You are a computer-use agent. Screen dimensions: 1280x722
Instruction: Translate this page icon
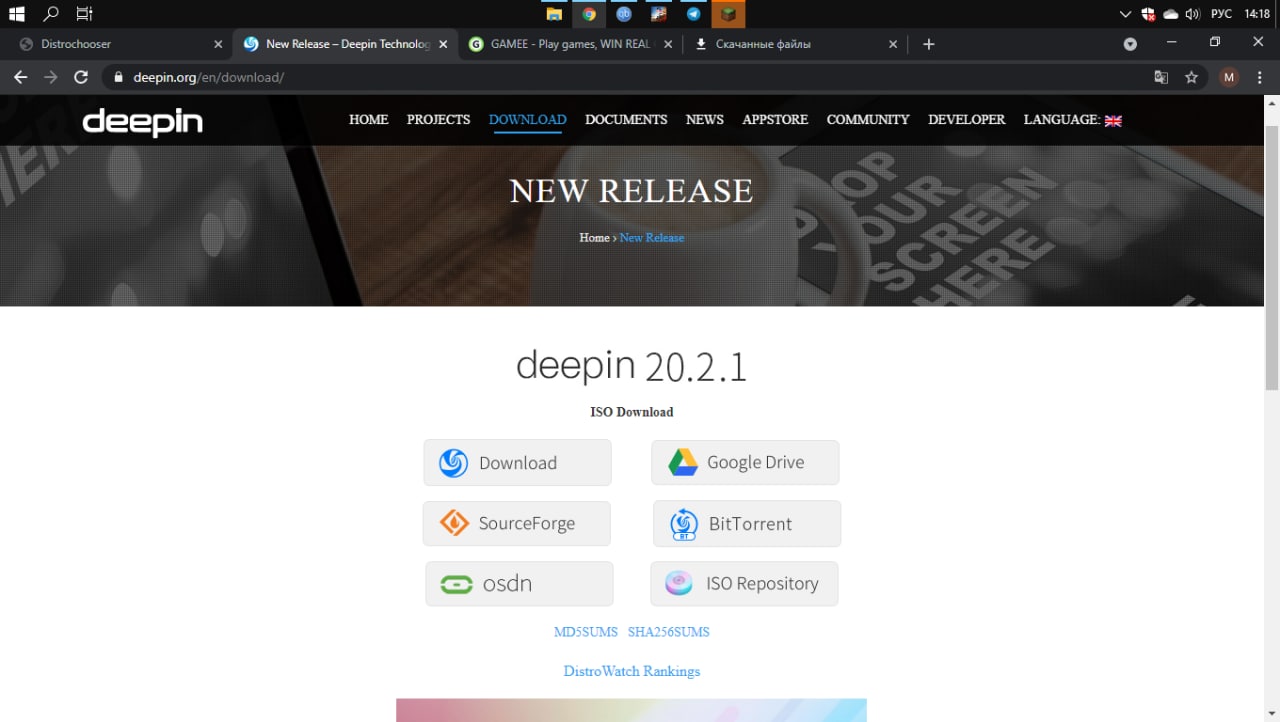pyautogui.click(x=1161, y=77)
